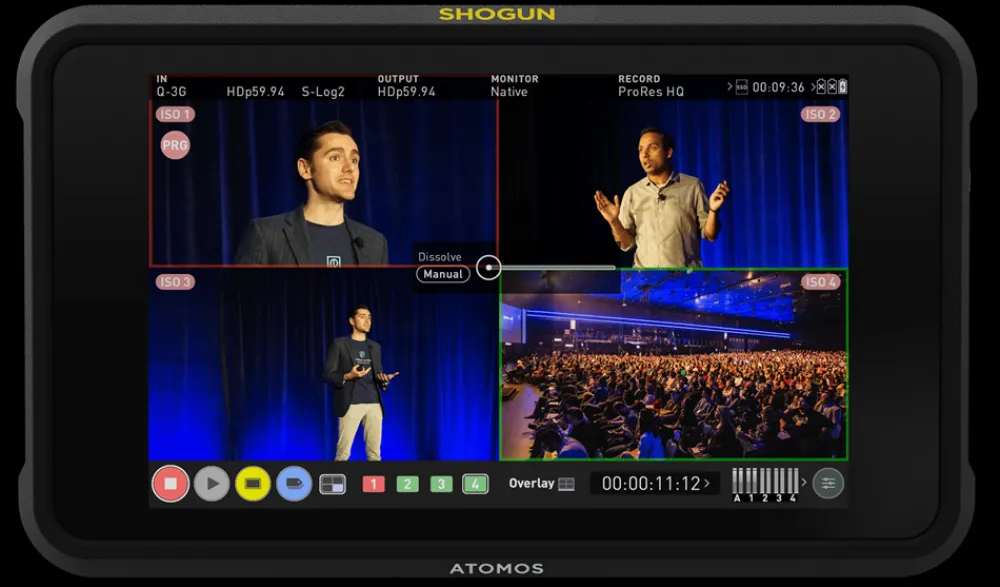This screenshot has width=1000, height=587.
Task: Select the ISO 3 full-body feed
Action: pyautogui.click(x=324, y=364)
